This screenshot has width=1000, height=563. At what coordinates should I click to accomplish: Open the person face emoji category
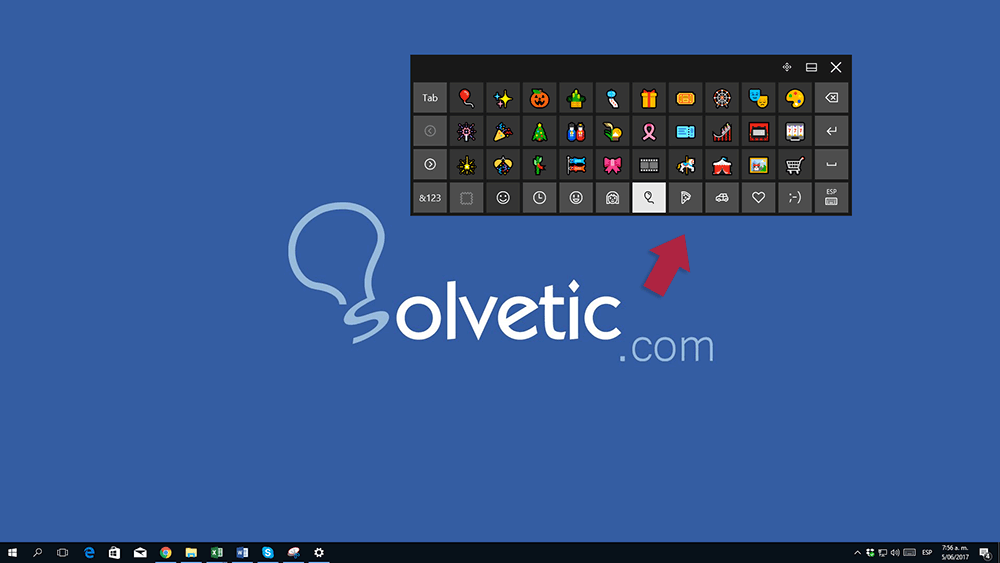(612, 198)
